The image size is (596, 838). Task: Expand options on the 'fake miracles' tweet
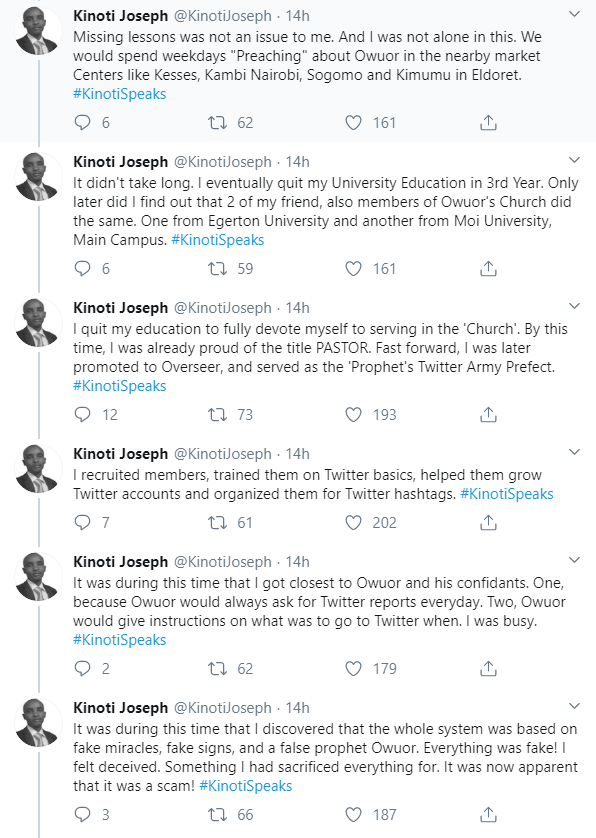pyautogui.click(x=574, y=706)
